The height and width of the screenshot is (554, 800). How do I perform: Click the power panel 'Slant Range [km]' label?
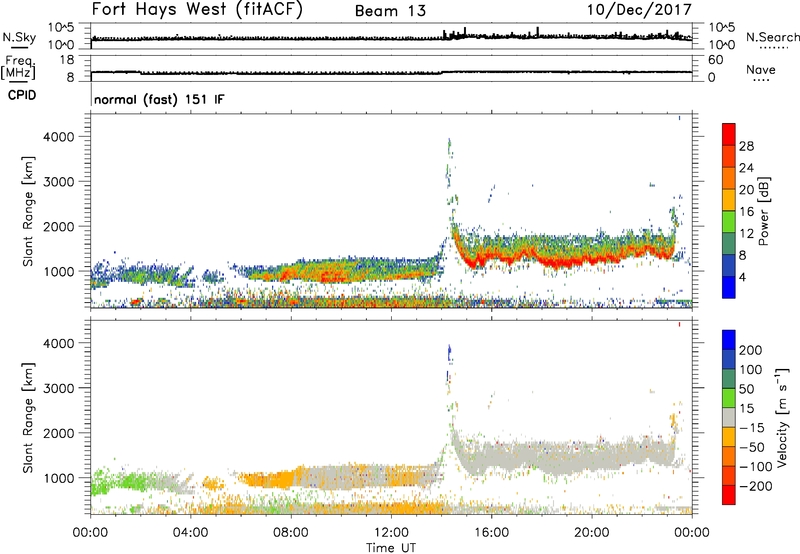click(x=28, y=211)
